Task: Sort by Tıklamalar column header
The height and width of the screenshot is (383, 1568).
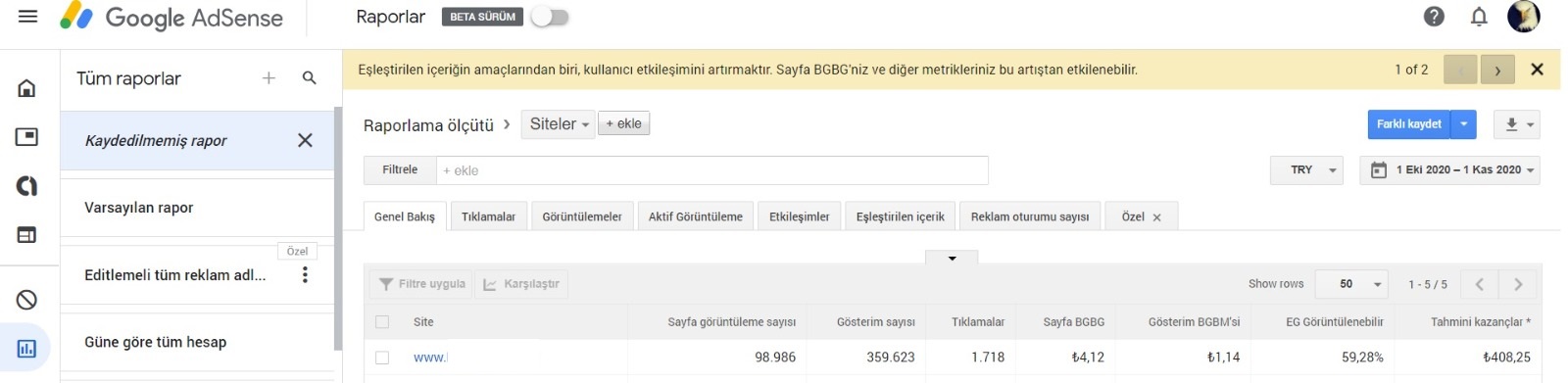Action: (978, 321)
